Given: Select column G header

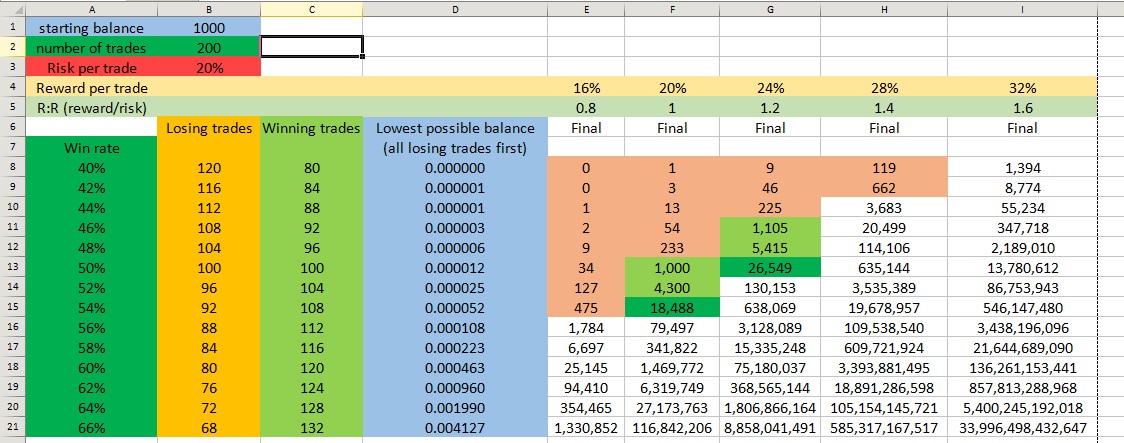Looking at the screenshot, I should pyautogui.click(x=770, y=9).
